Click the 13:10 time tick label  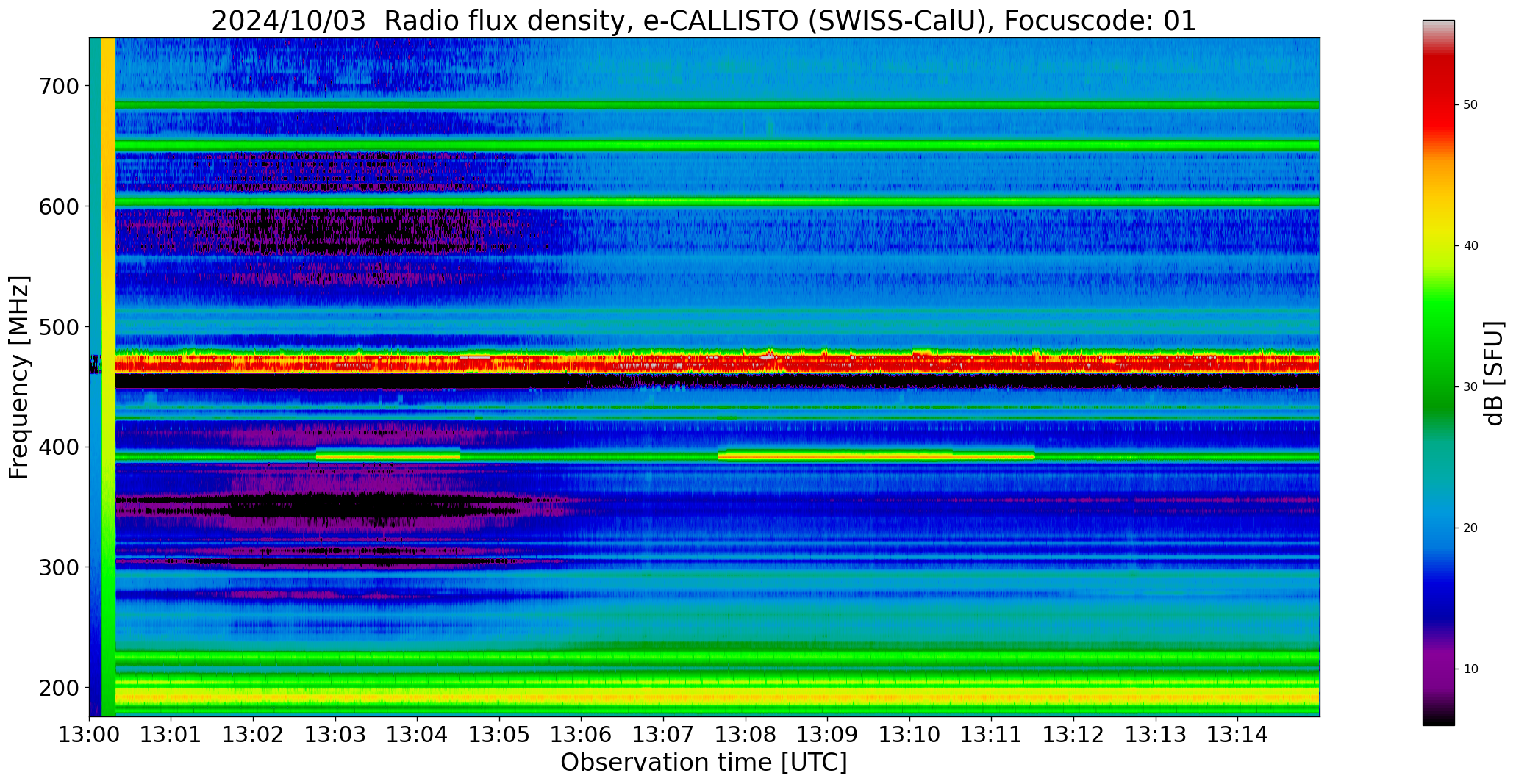pos(909,734)
